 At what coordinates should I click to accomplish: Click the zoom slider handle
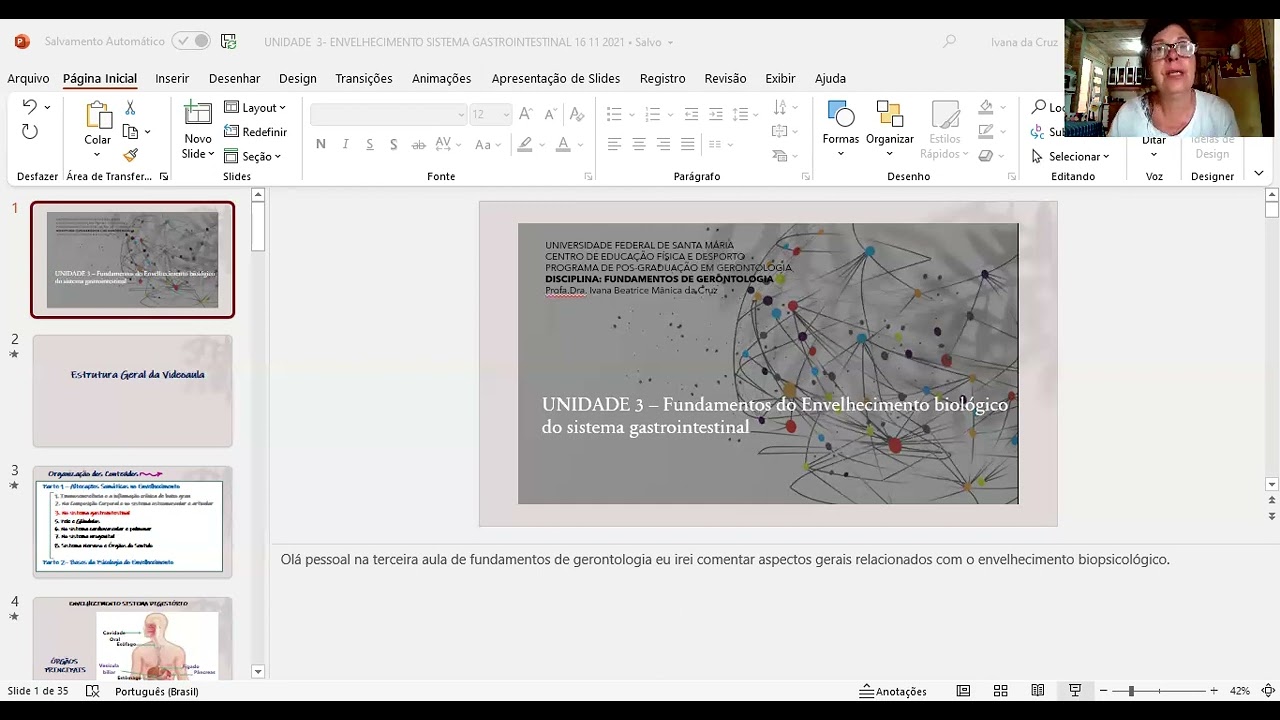(x=1130, y=691)
